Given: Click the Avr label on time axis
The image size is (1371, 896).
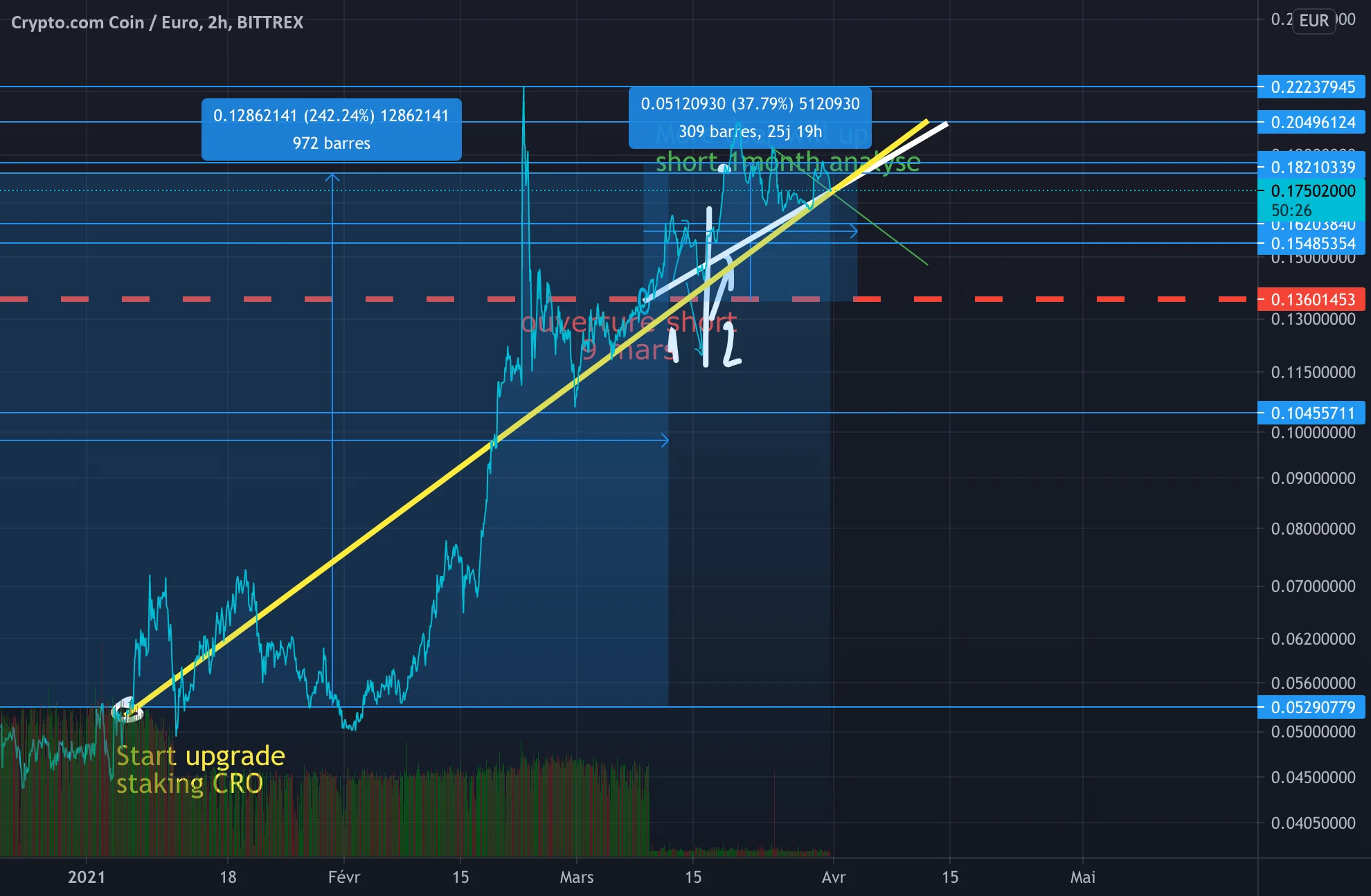Looking at the screenshot, I should tap(834, 877).
